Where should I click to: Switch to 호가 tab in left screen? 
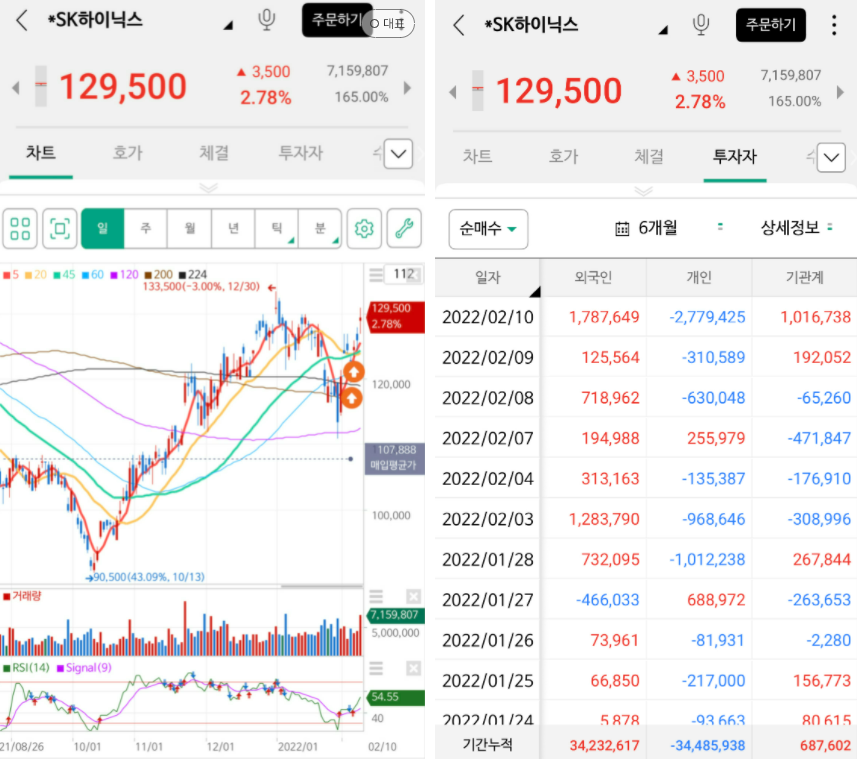pos(128,153)
